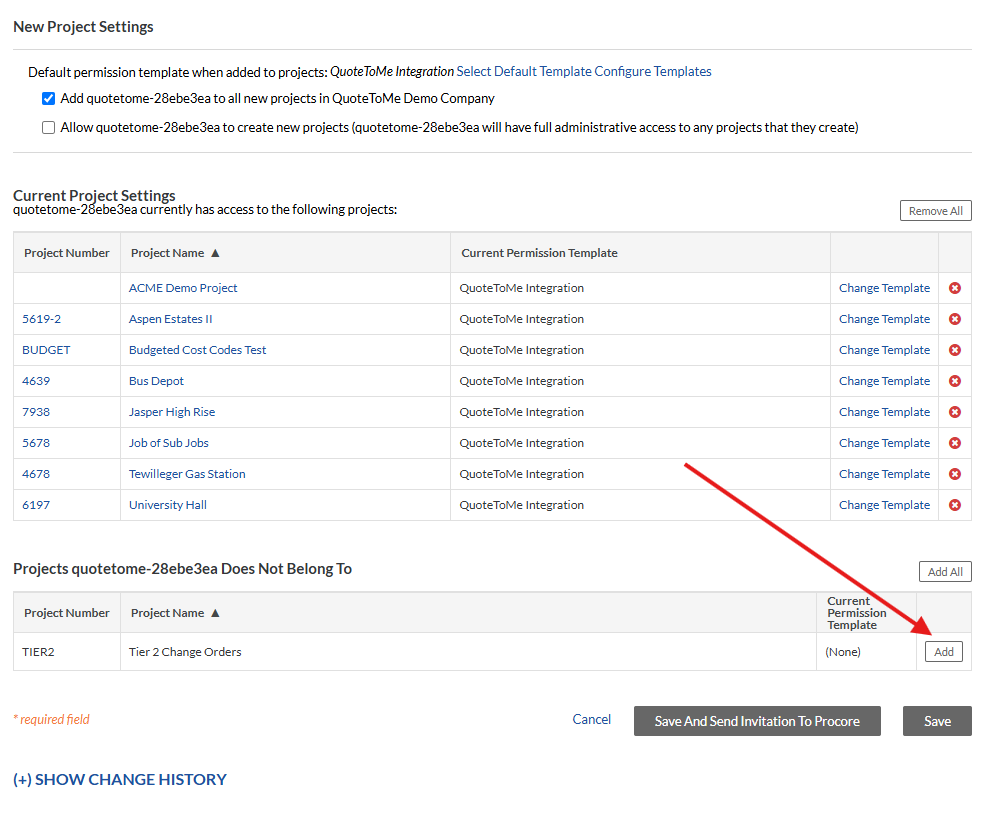This screenshot has width=990, height=813.
Task: Change Template for Budgeted Cost Codes Test
Action: click(884, 350)
